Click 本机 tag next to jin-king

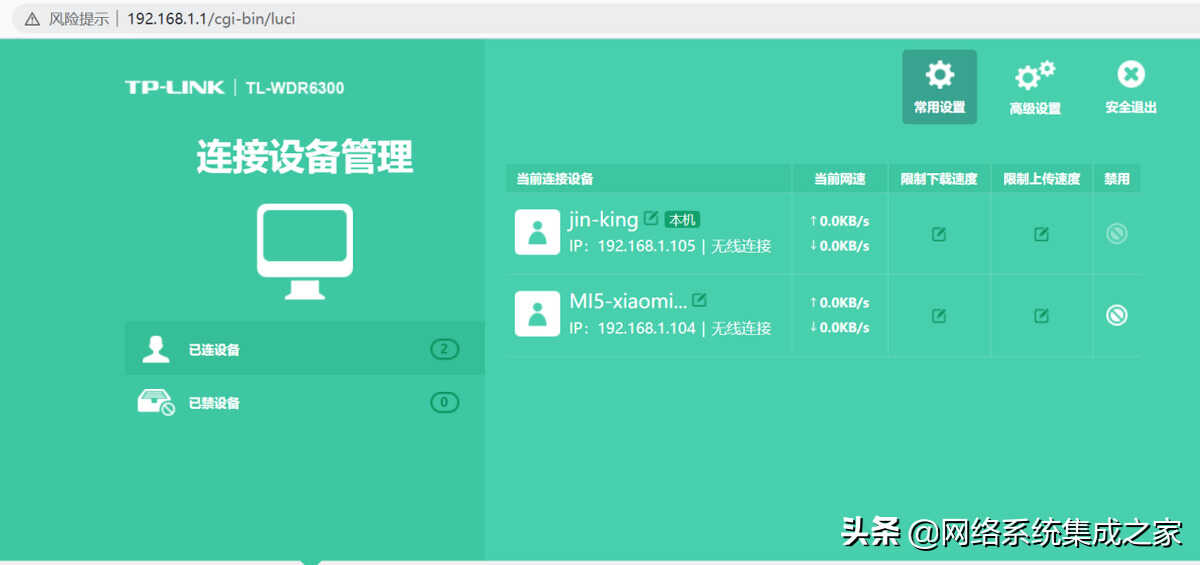(683, 219)
